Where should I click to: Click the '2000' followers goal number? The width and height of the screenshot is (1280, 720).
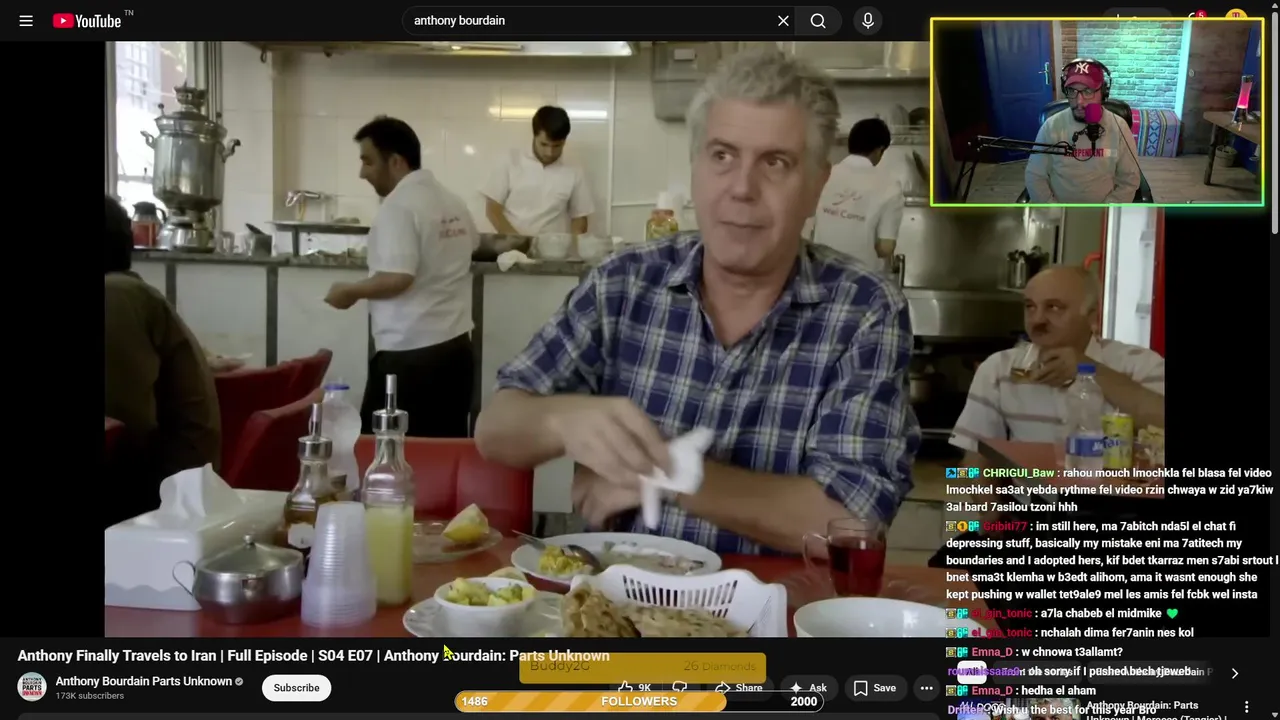pos(804,701)
